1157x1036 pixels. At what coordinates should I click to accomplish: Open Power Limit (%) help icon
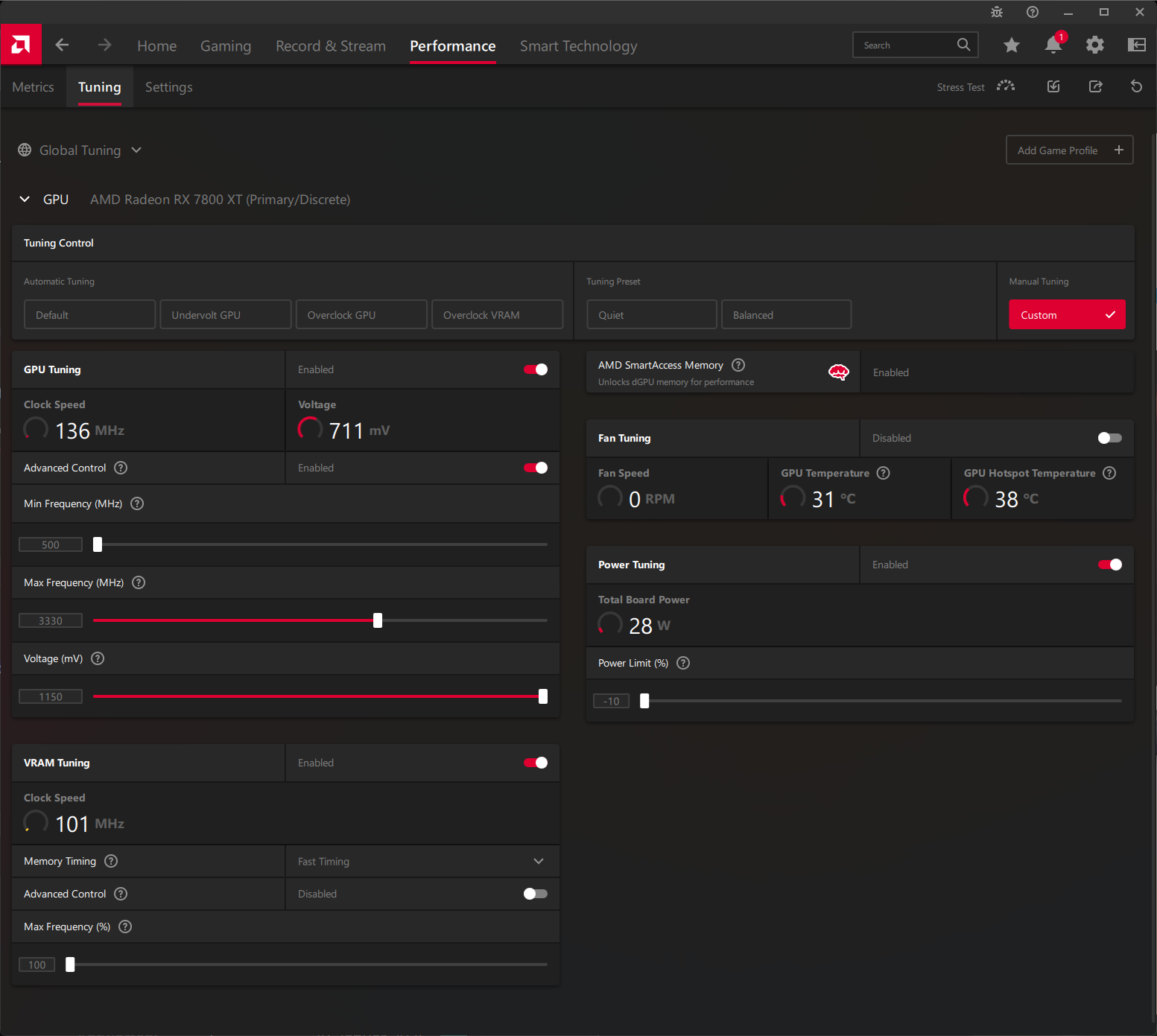click(x=683, y=663)
